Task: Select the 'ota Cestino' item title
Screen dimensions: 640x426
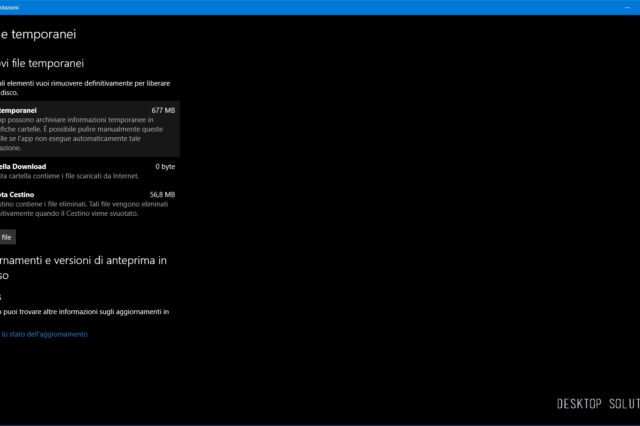Action: click(x=17, y=195)
